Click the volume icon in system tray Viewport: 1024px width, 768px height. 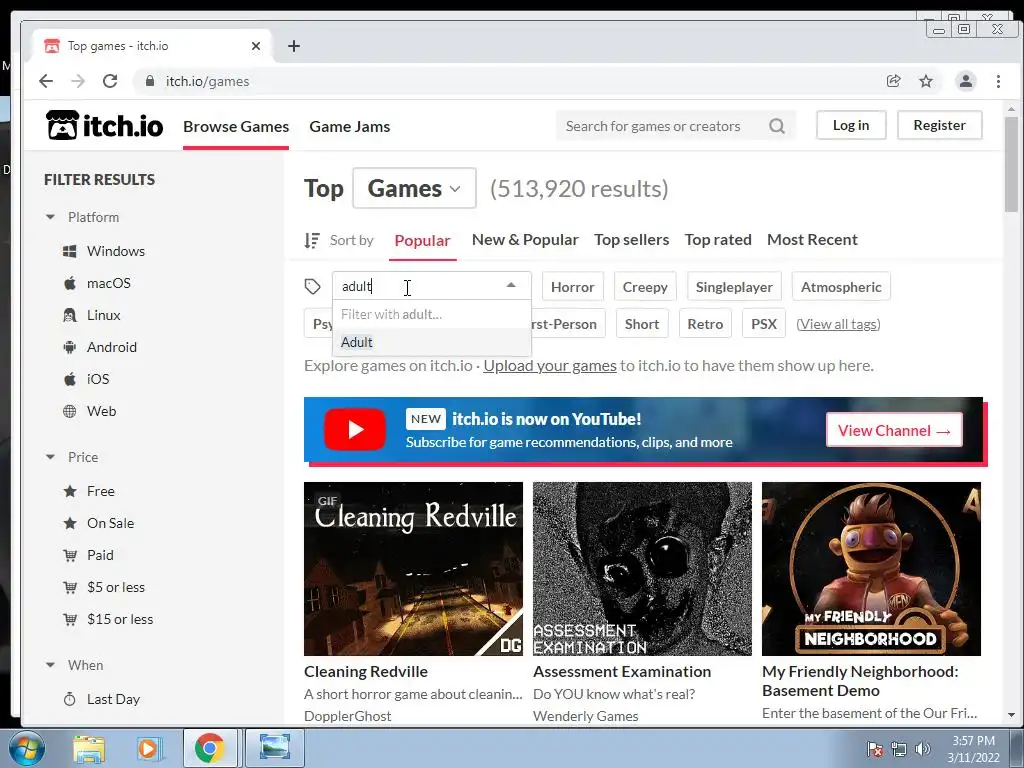(x=923, y=749)
